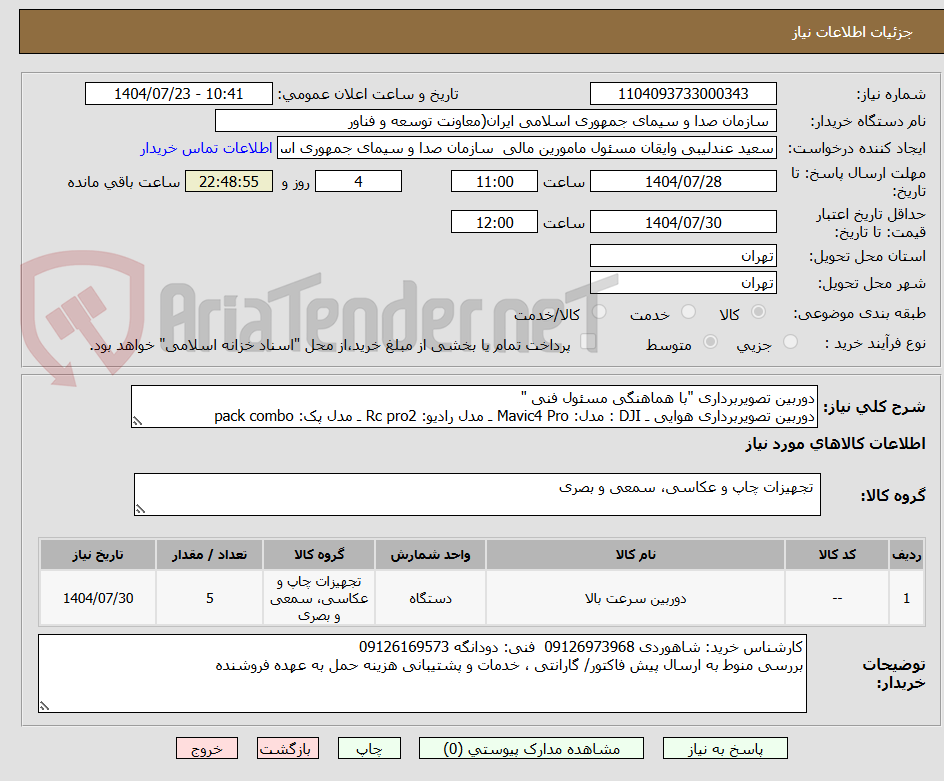The height and width of the screenshot is (781, 944).
Task: Click resize grip of توضیحات خریدار box
Action: click(42, 706)
